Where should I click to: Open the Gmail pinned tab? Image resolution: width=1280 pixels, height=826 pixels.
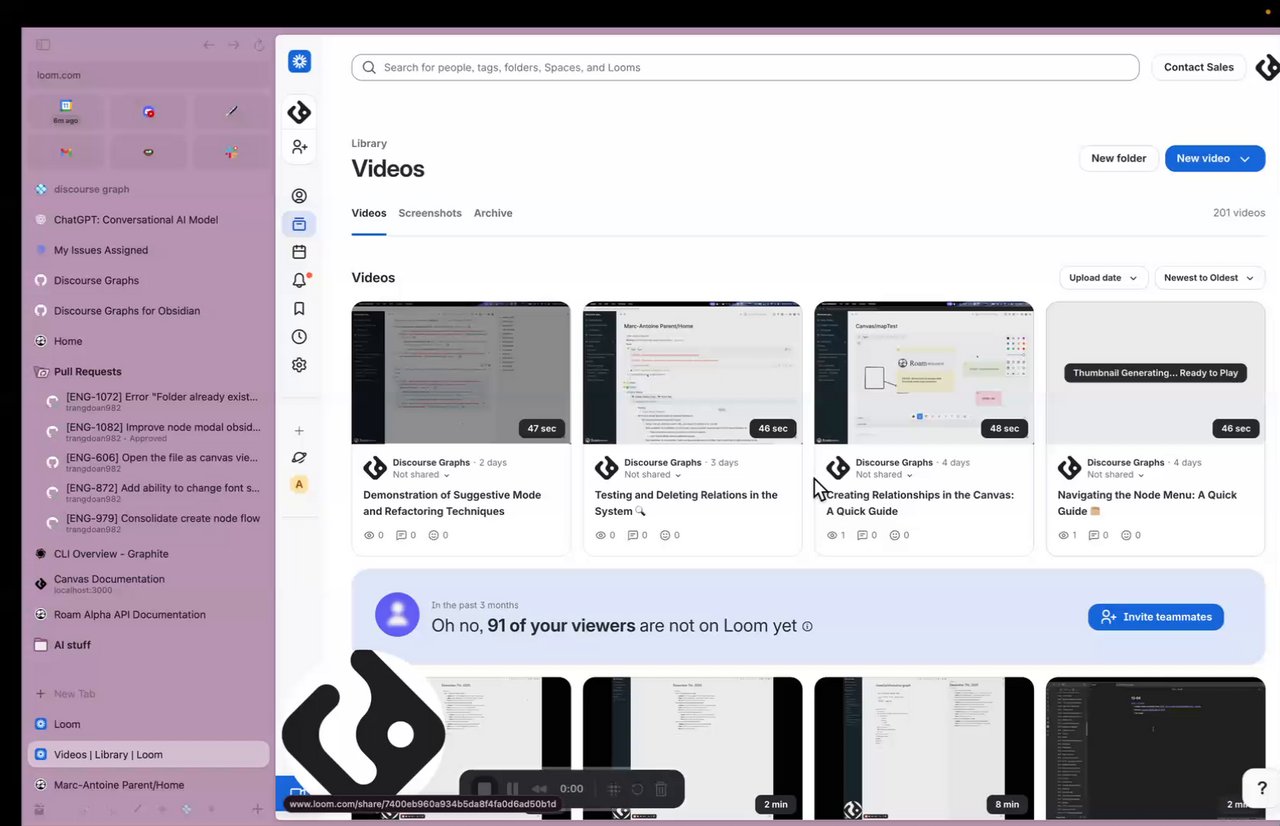65,152
